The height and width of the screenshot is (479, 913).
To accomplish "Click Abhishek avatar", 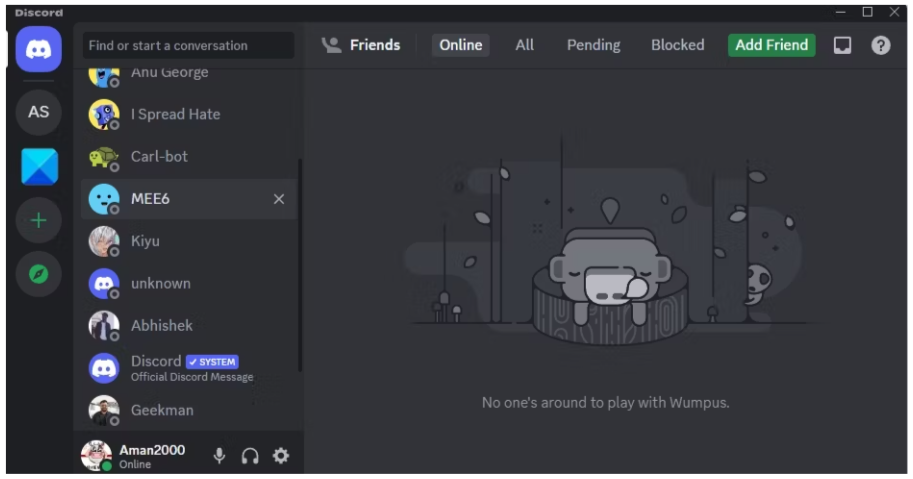I will [x=104, y=326].
